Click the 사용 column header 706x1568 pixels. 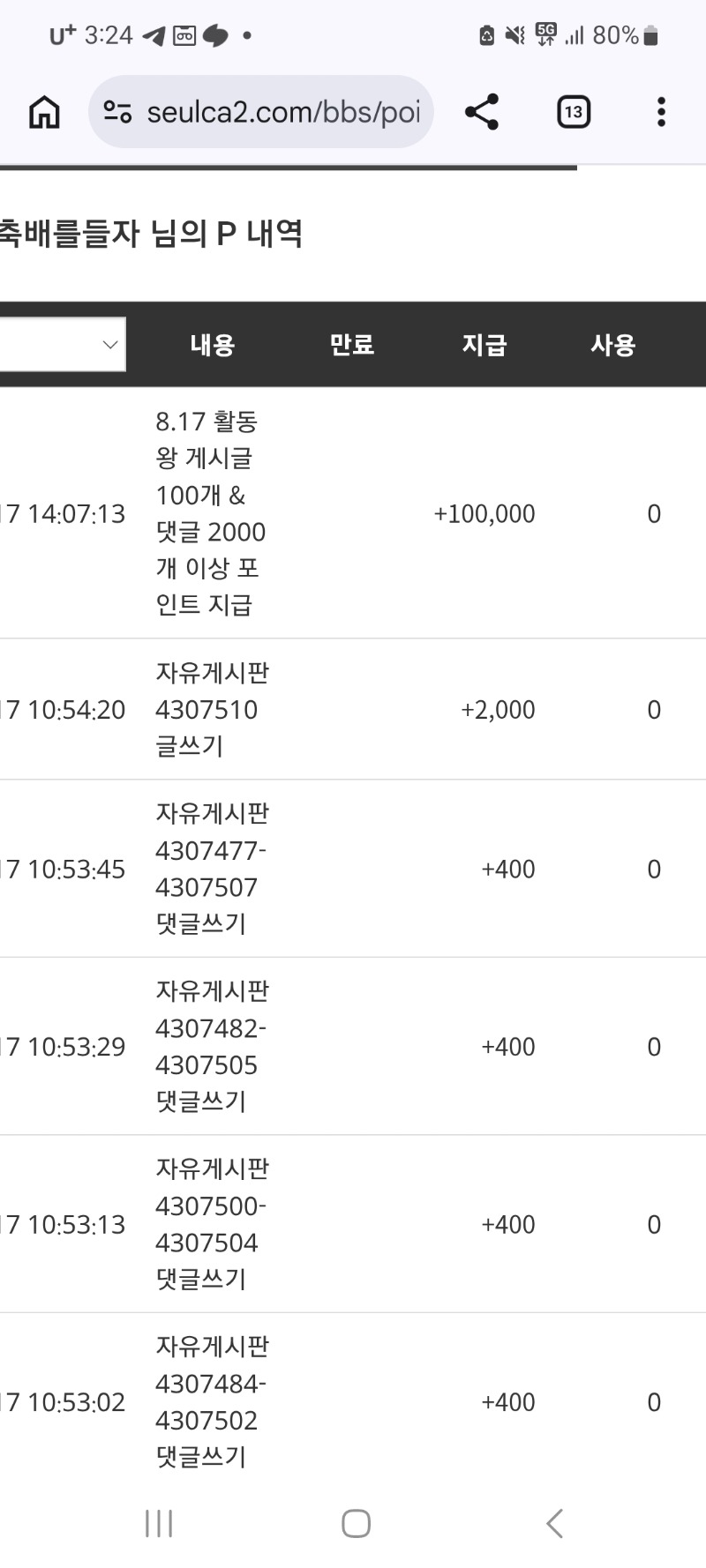click(613, 345)
